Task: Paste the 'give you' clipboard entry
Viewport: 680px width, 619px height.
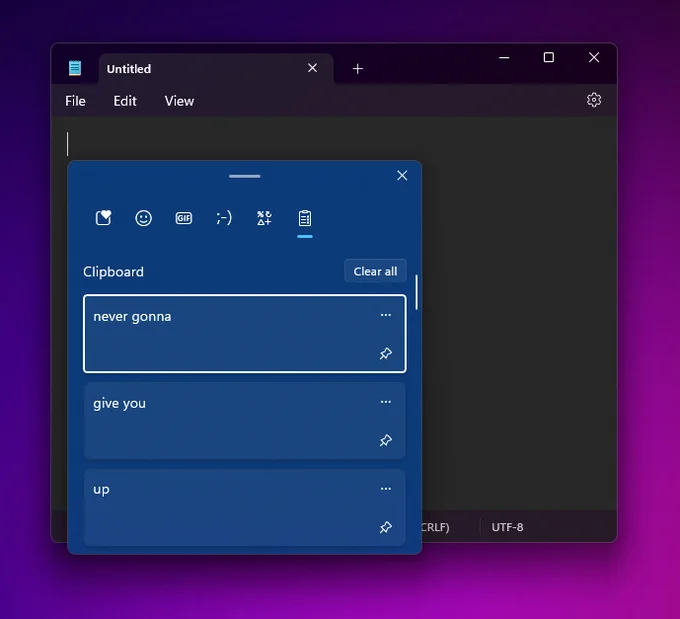Action: [245, 420]
